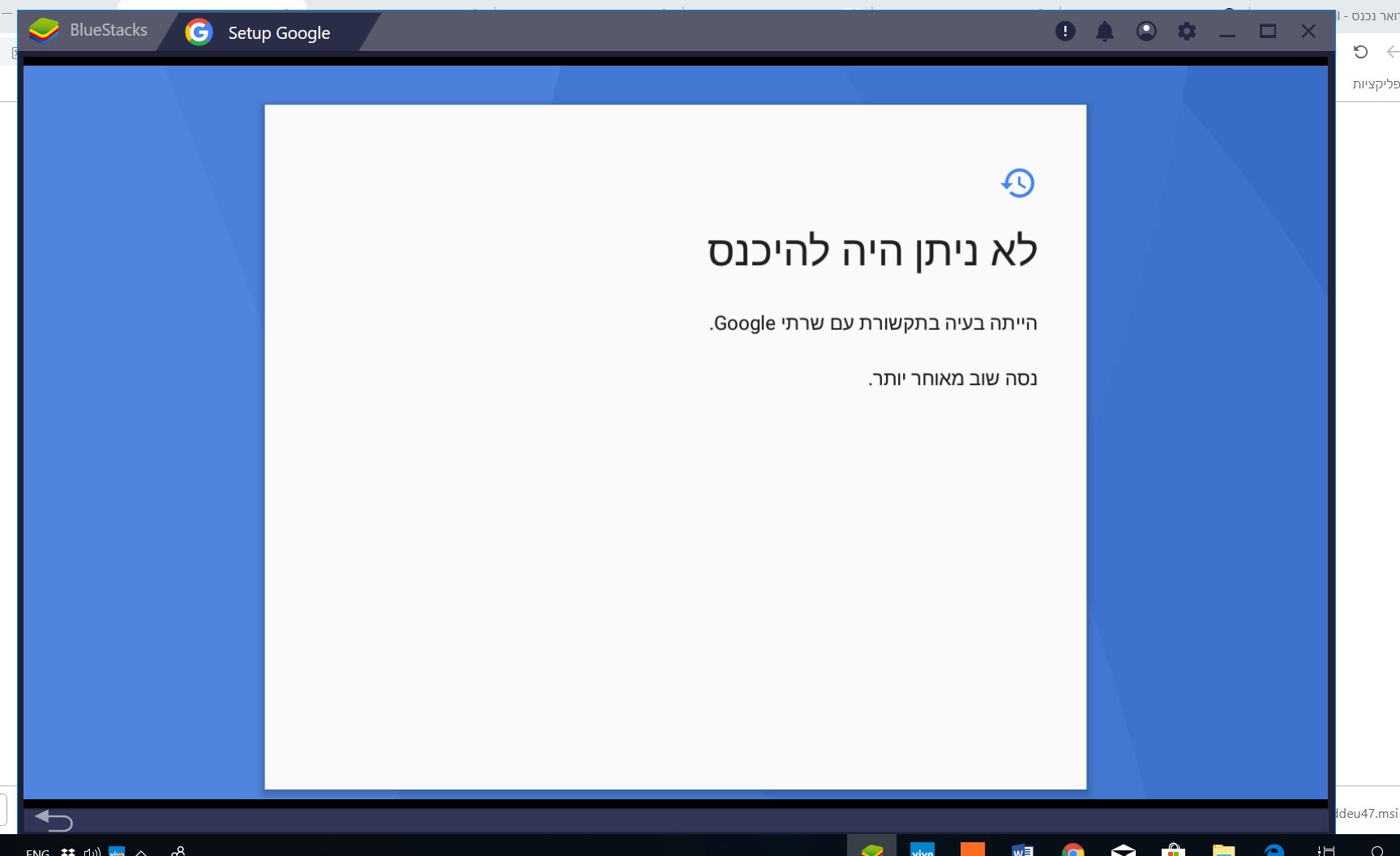Maximize the BlueStacks window
This screenshot has height=856, width=1400.
(1268, 31)
